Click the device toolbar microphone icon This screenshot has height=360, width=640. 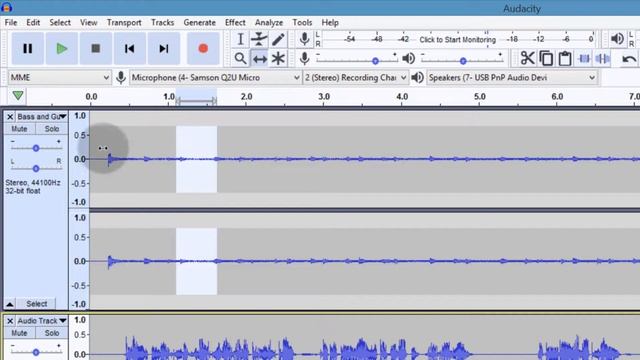pyautogui.click(x=121, y=78)
